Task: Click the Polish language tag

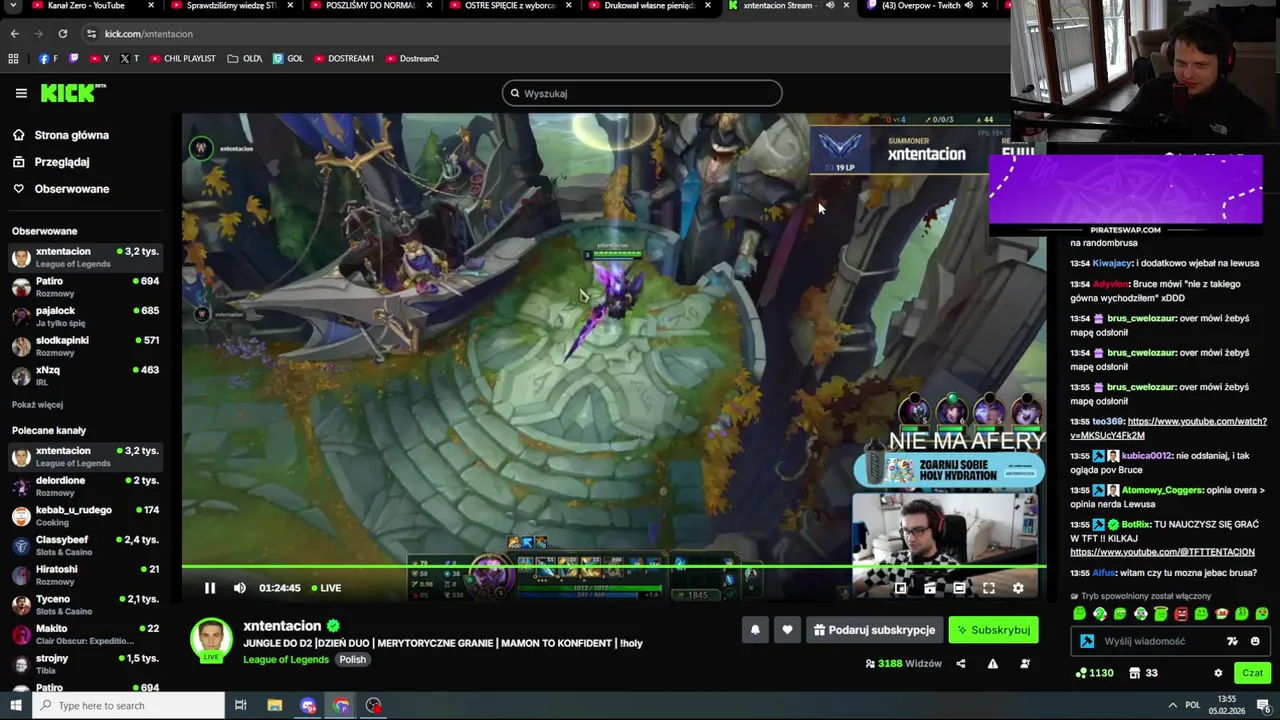Action: coord(352,660)
